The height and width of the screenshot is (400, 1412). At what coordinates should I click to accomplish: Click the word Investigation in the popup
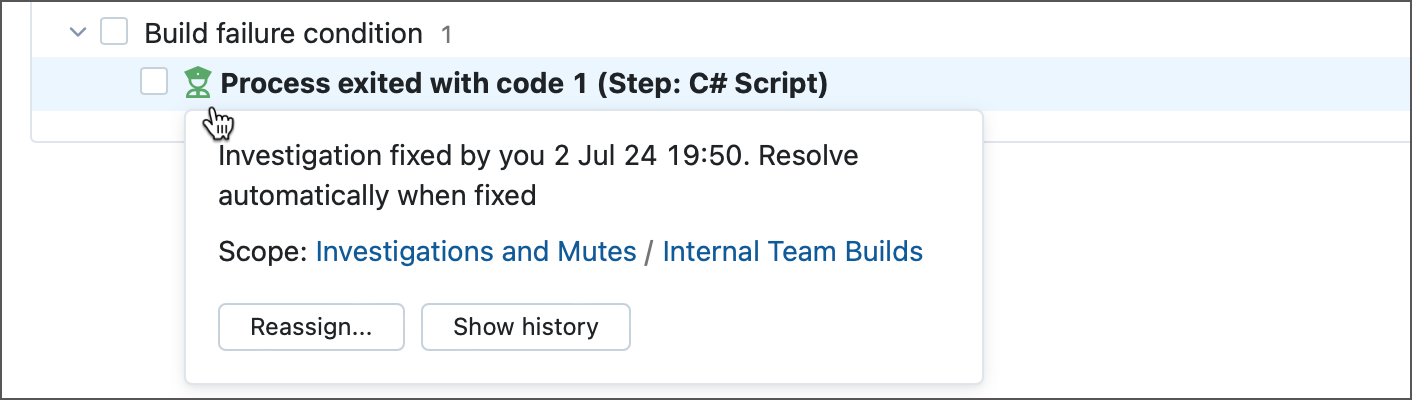[x=287, y=157]
